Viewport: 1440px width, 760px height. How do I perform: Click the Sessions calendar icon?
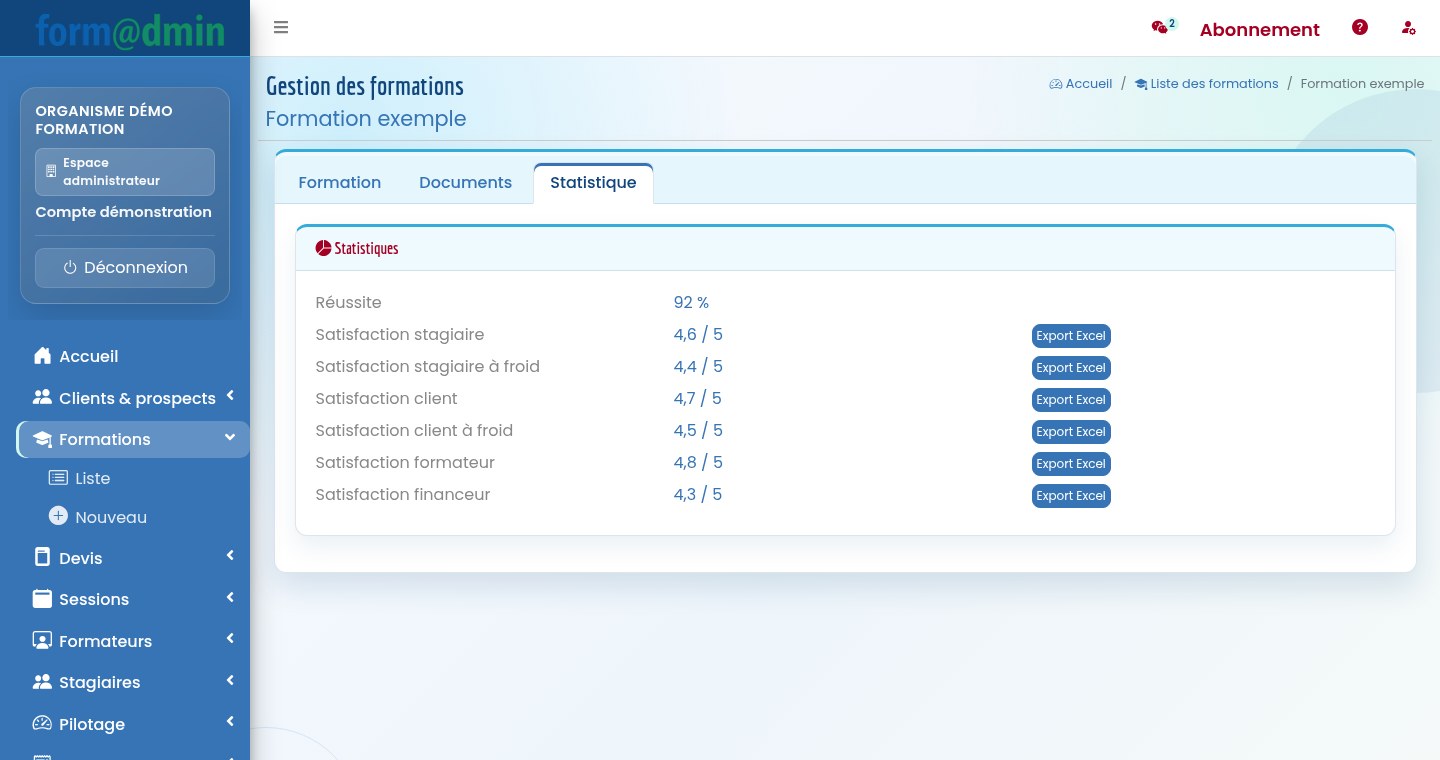(x=42, y=599)
